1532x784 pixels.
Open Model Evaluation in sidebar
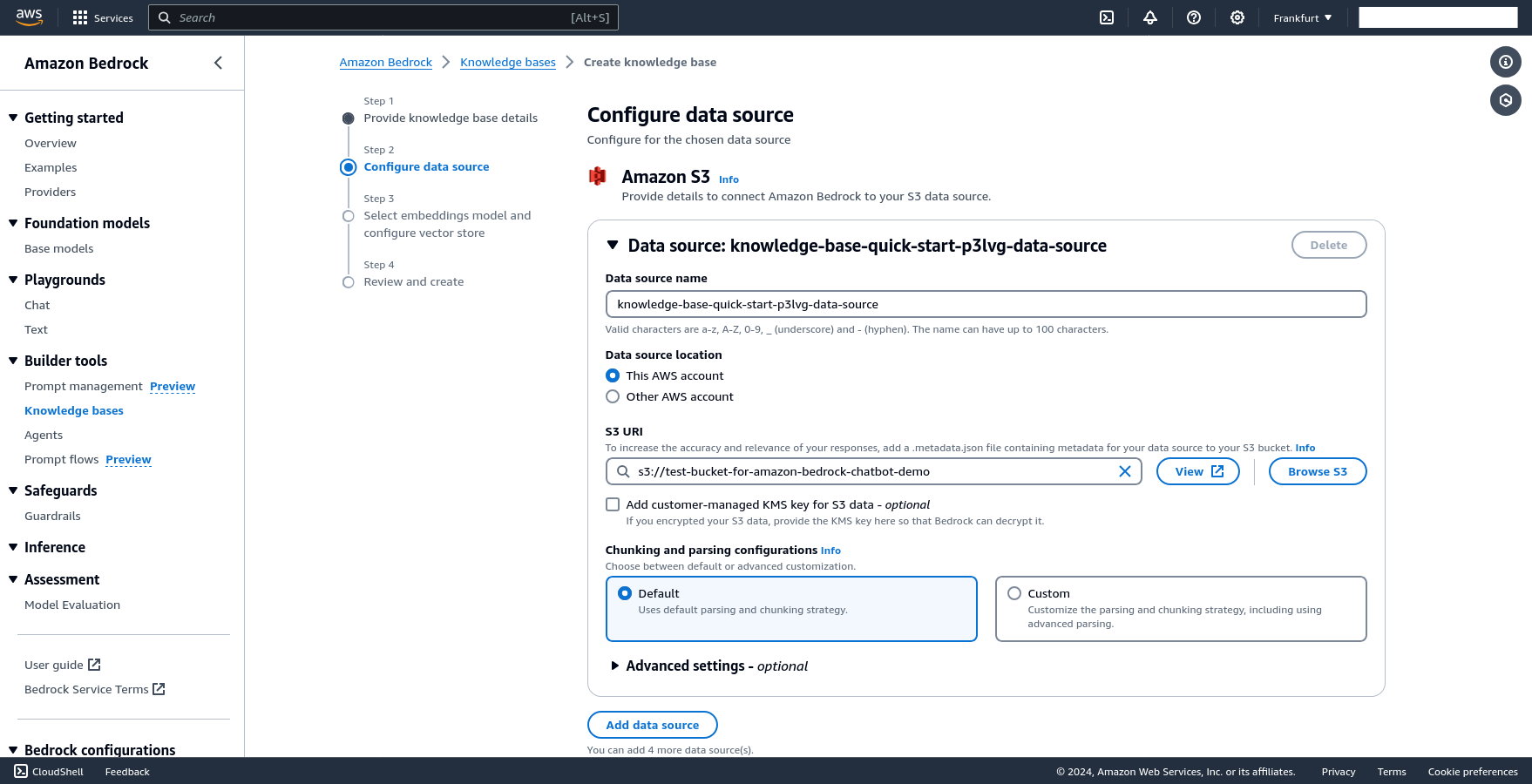(x=72, y=605)
